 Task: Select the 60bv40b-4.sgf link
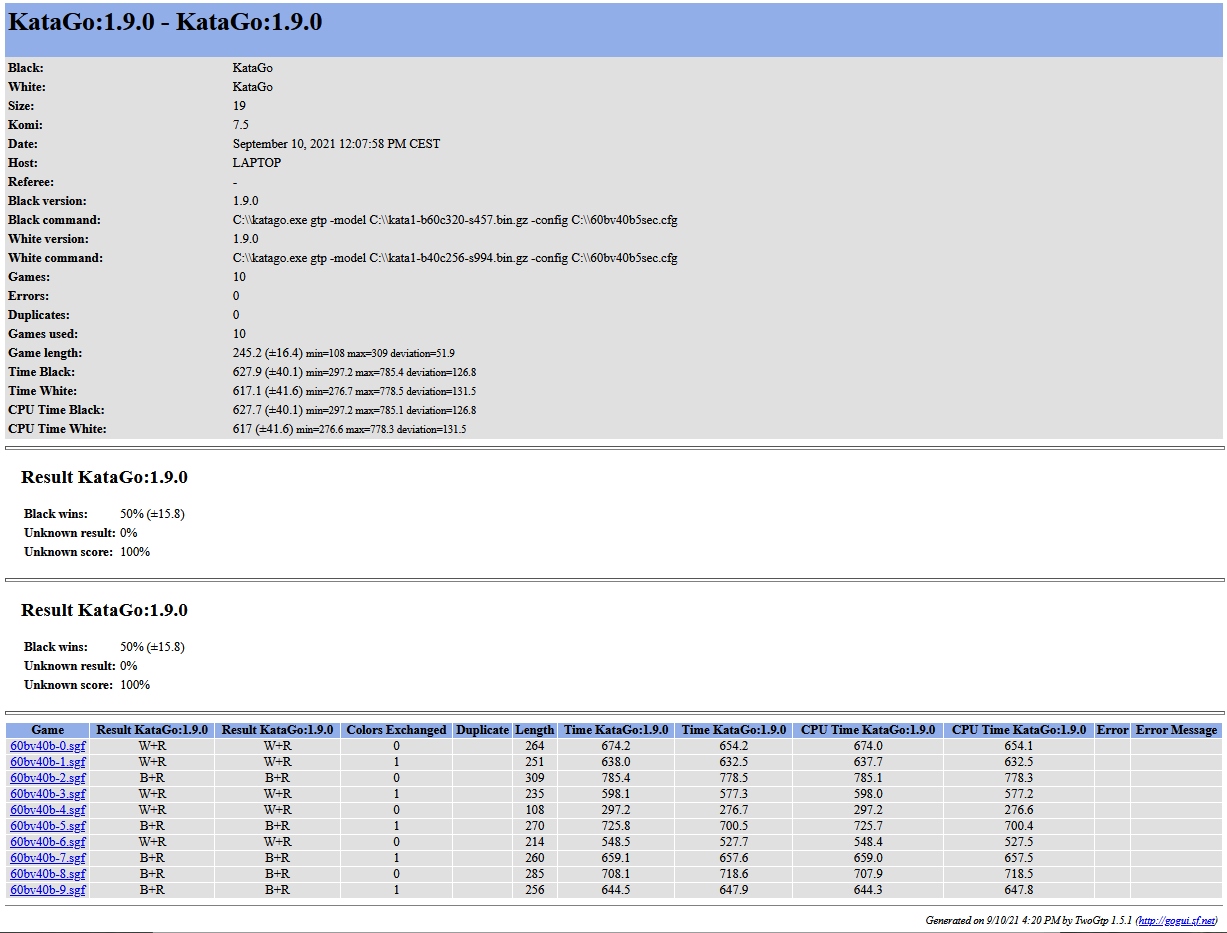[x=48, y=810]
